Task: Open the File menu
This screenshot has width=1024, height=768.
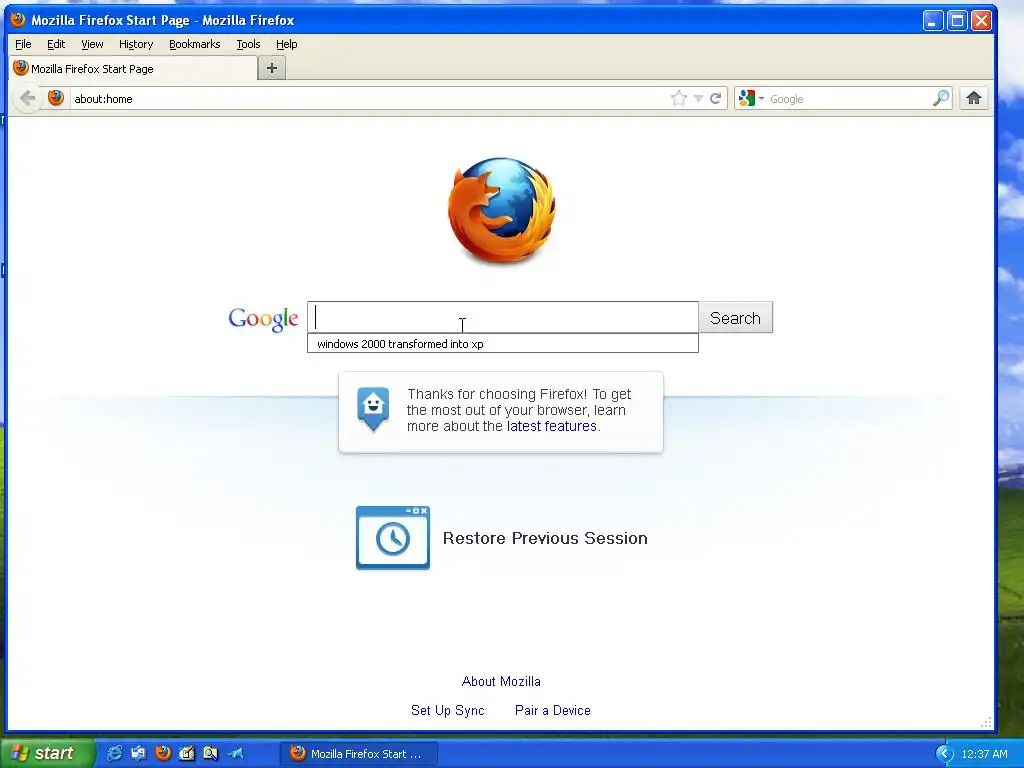Action: click(23, 44)
